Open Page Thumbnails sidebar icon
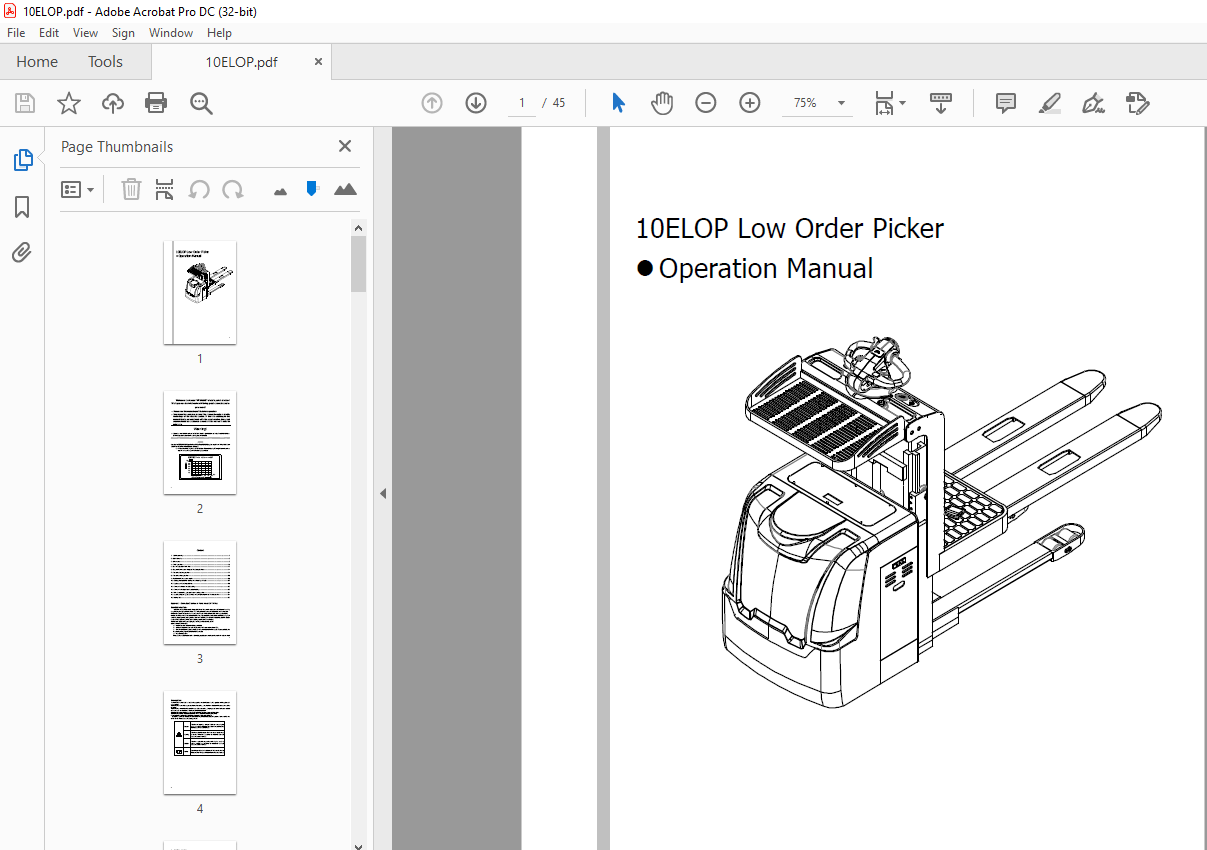Screen dimensions: 1207x850 click(x=22, y=160)
